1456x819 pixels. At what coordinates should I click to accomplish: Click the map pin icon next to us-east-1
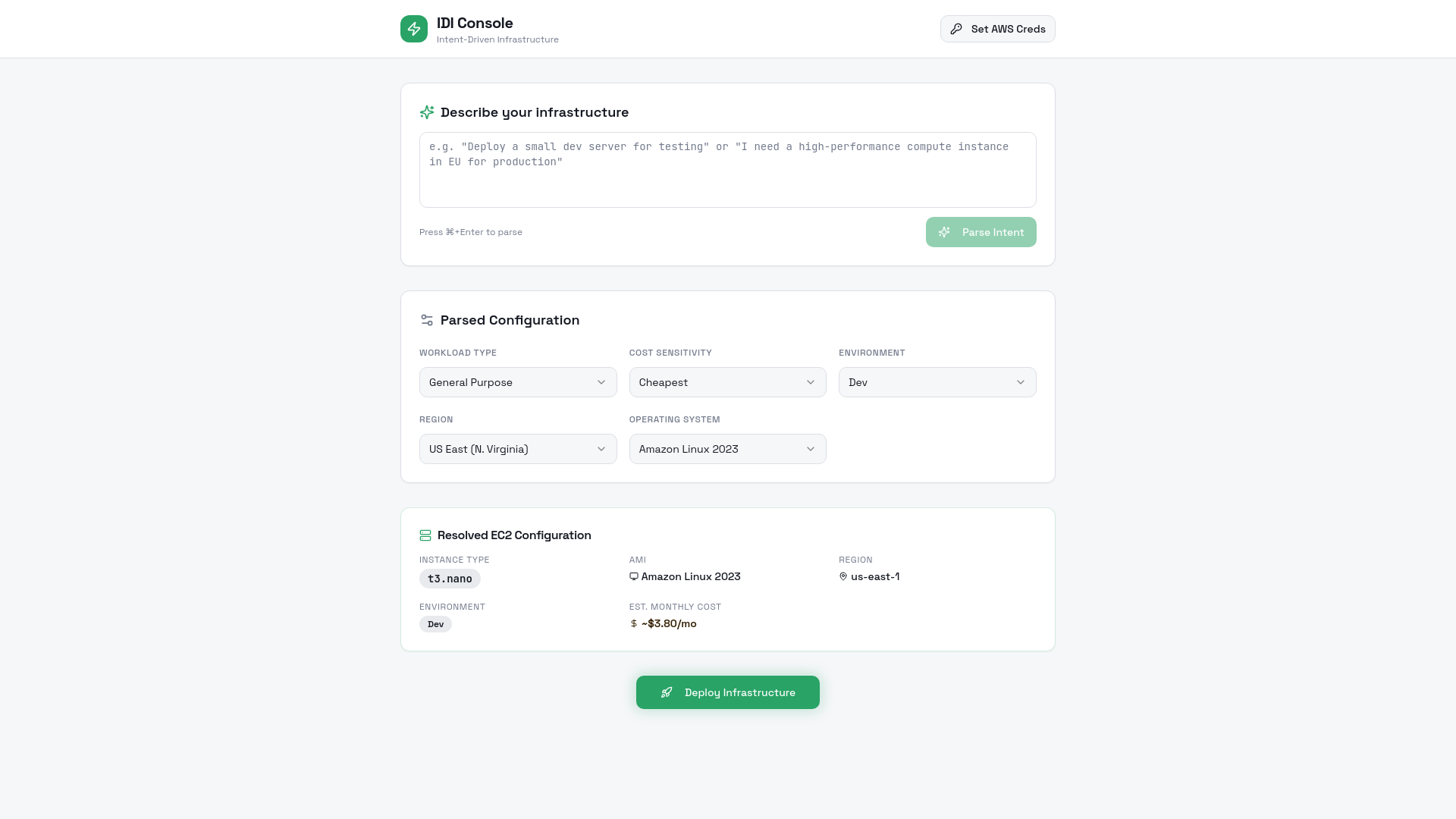pyautogui.click(x=843, y=577)
